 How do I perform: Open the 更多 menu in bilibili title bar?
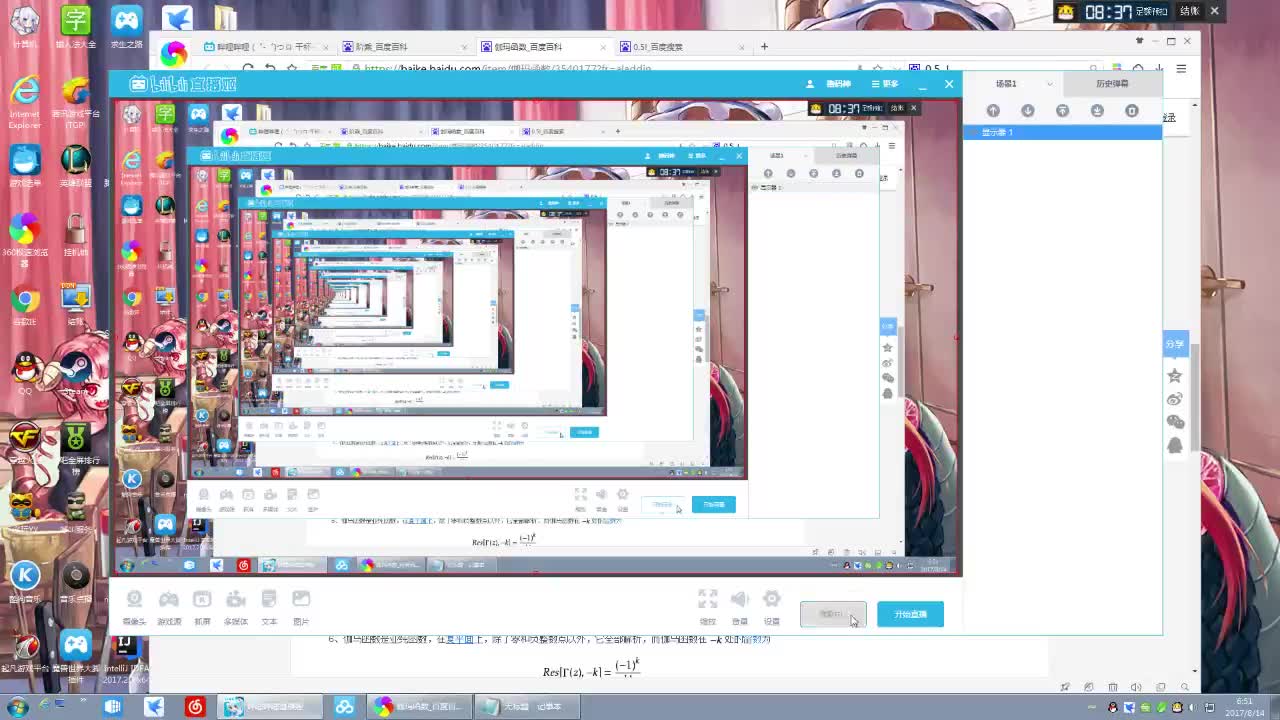point(885,84)
